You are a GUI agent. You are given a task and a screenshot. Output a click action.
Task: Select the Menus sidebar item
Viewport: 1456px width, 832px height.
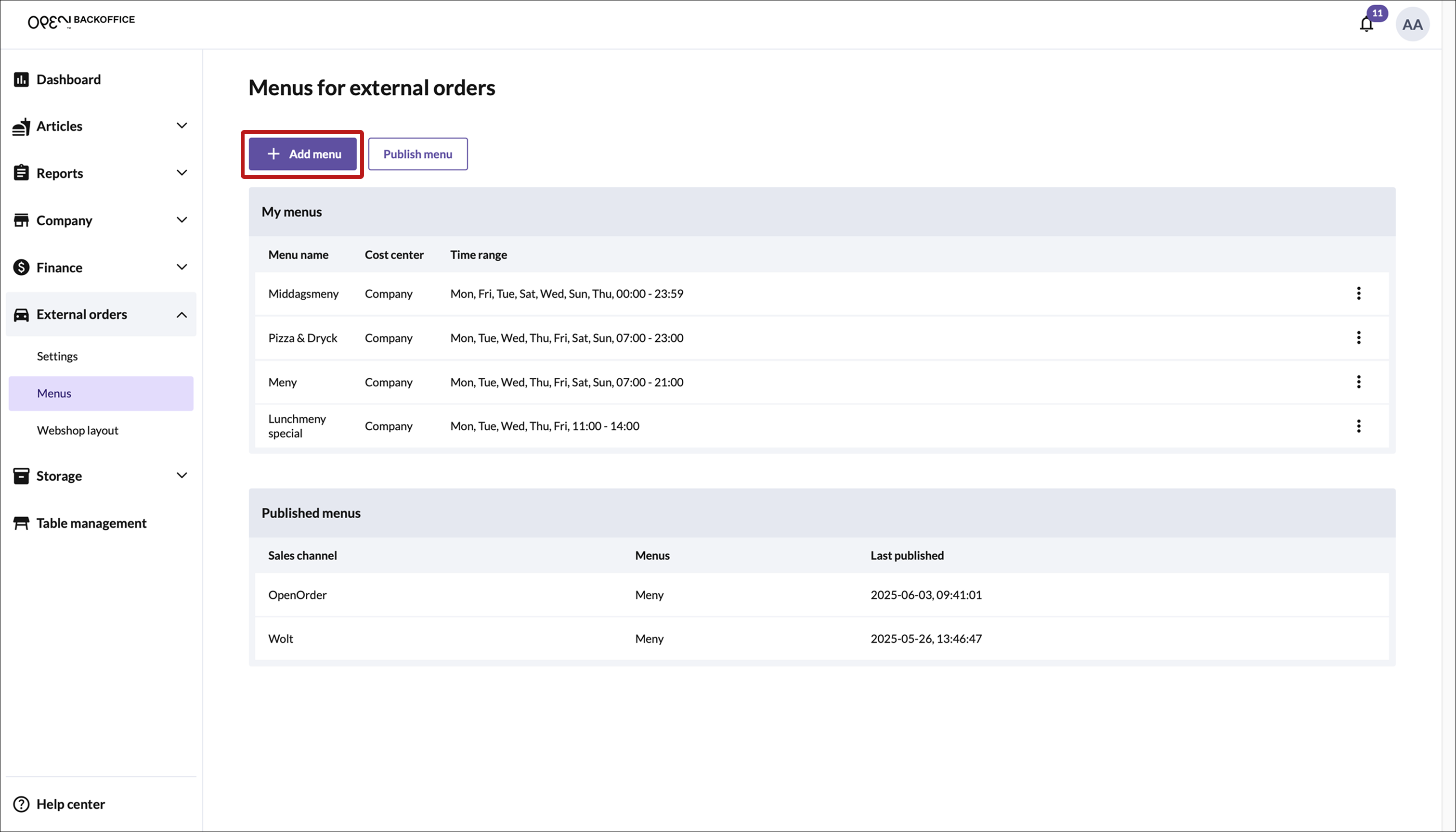[x=101, y=393]
